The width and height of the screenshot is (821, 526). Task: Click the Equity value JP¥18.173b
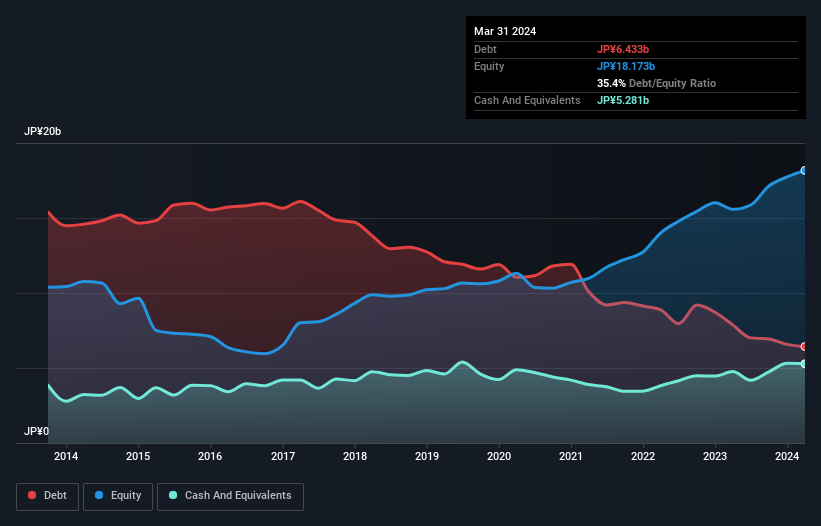tap(626, 66)
